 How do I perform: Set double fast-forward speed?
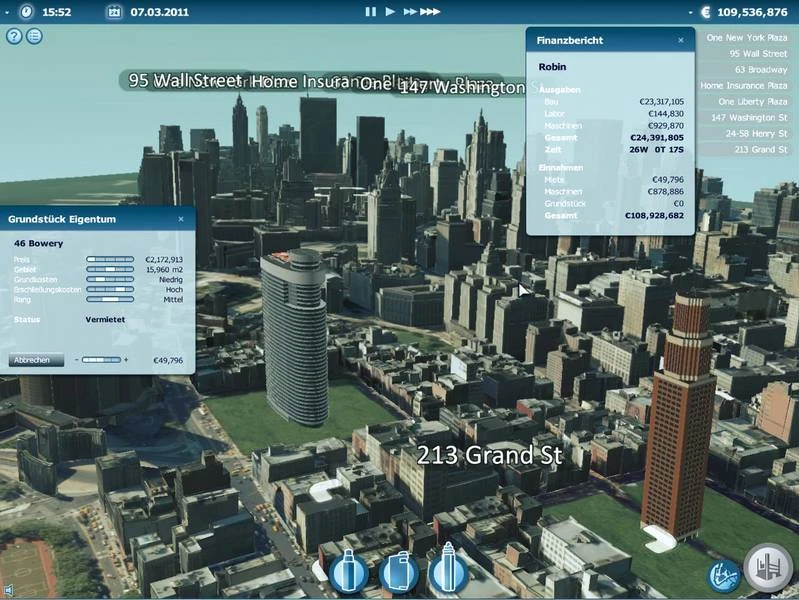410,11
